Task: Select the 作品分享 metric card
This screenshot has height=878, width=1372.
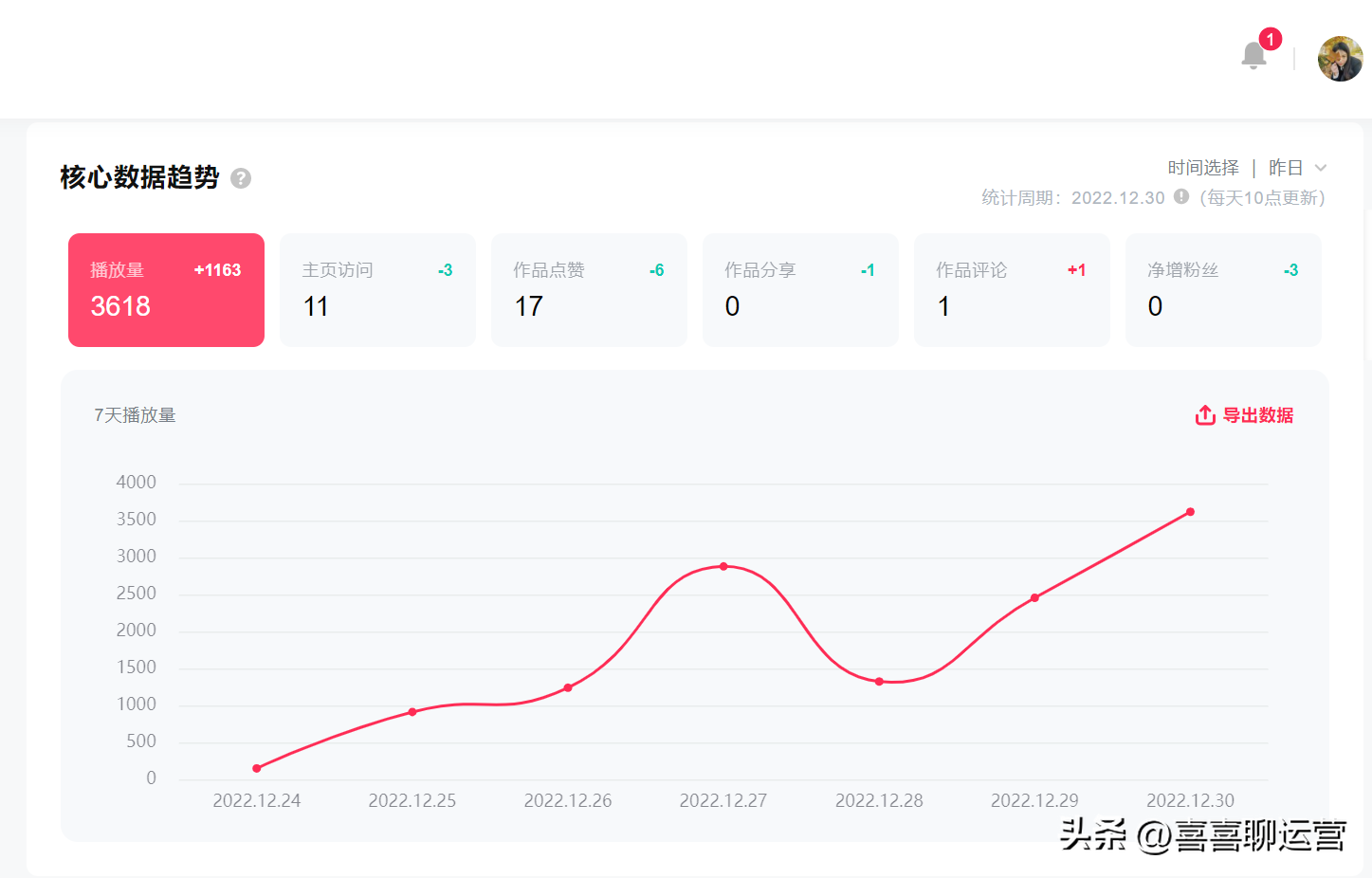Action: click(x=800, y=290)
